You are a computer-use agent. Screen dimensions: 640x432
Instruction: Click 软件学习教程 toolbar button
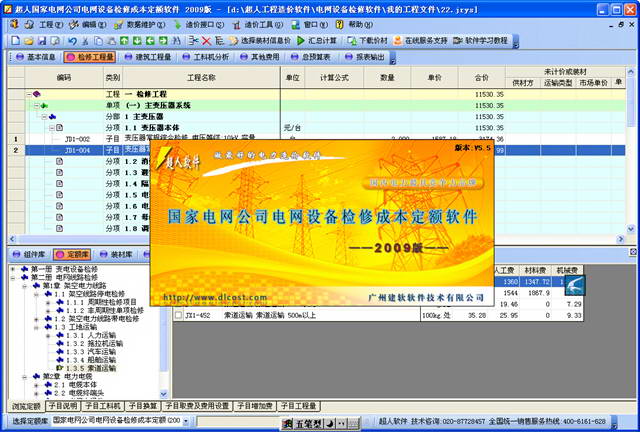tap(481, 40)
